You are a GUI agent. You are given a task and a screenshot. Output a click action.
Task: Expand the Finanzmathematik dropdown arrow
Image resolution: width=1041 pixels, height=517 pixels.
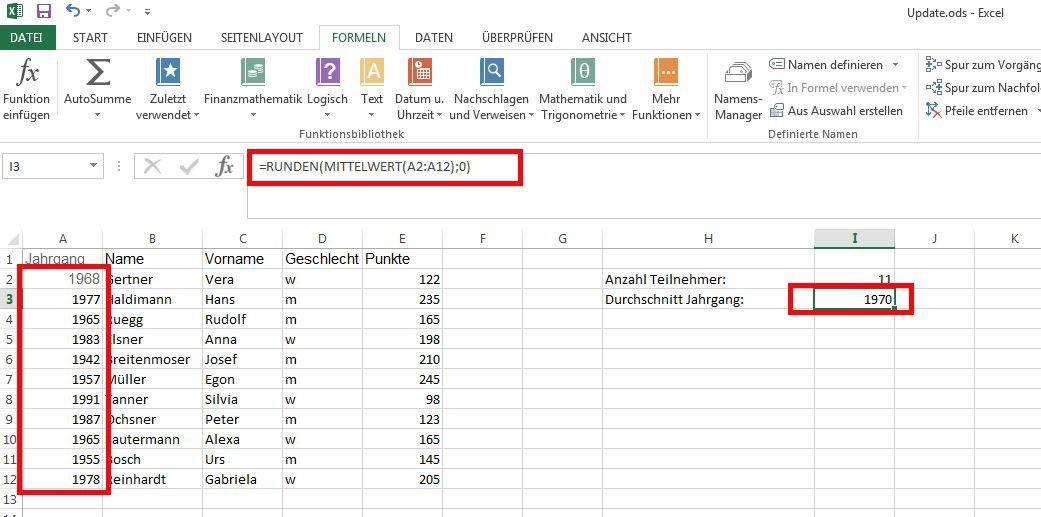[253, 115]
